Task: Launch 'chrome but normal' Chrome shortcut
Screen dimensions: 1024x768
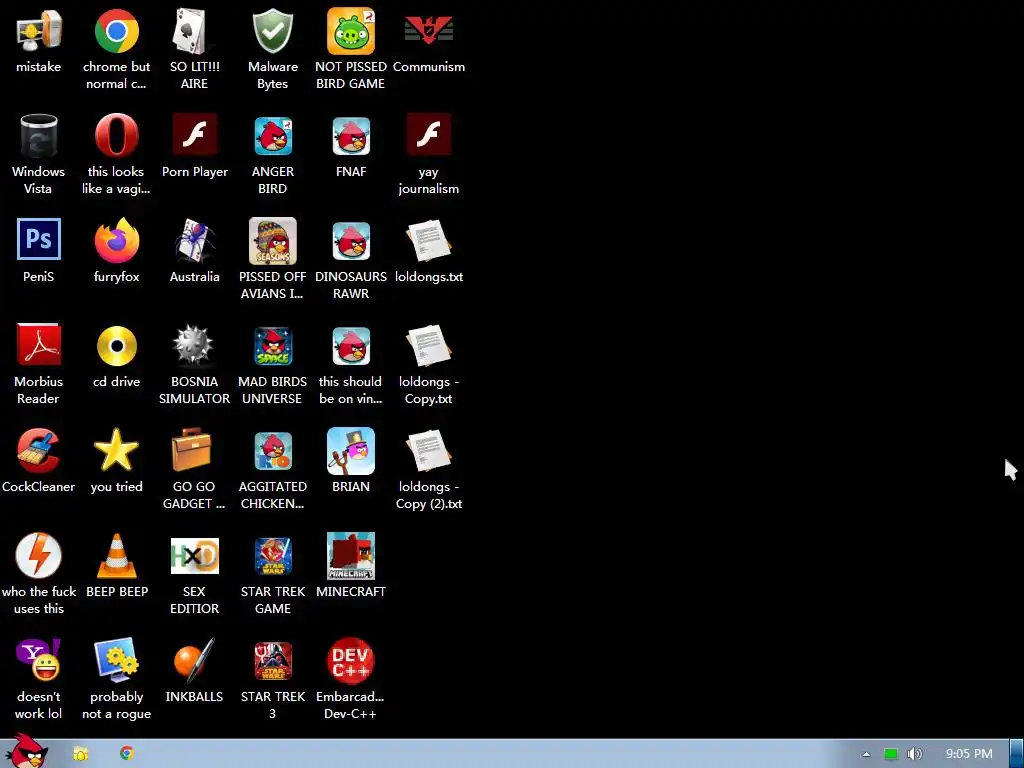Action: click(x=116, y=31)
